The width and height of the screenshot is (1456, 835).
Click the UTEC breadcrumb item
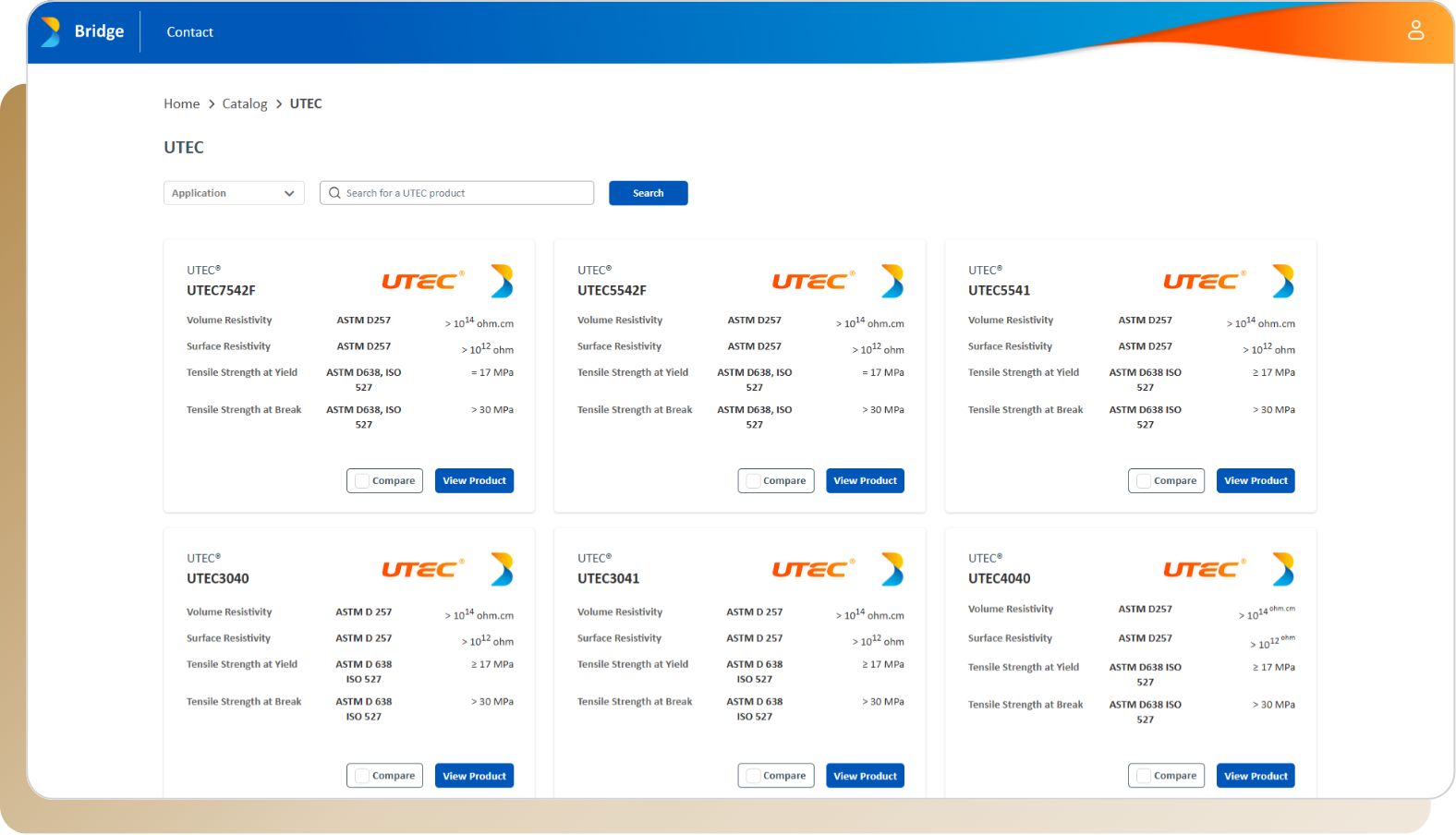pos(306,103)
